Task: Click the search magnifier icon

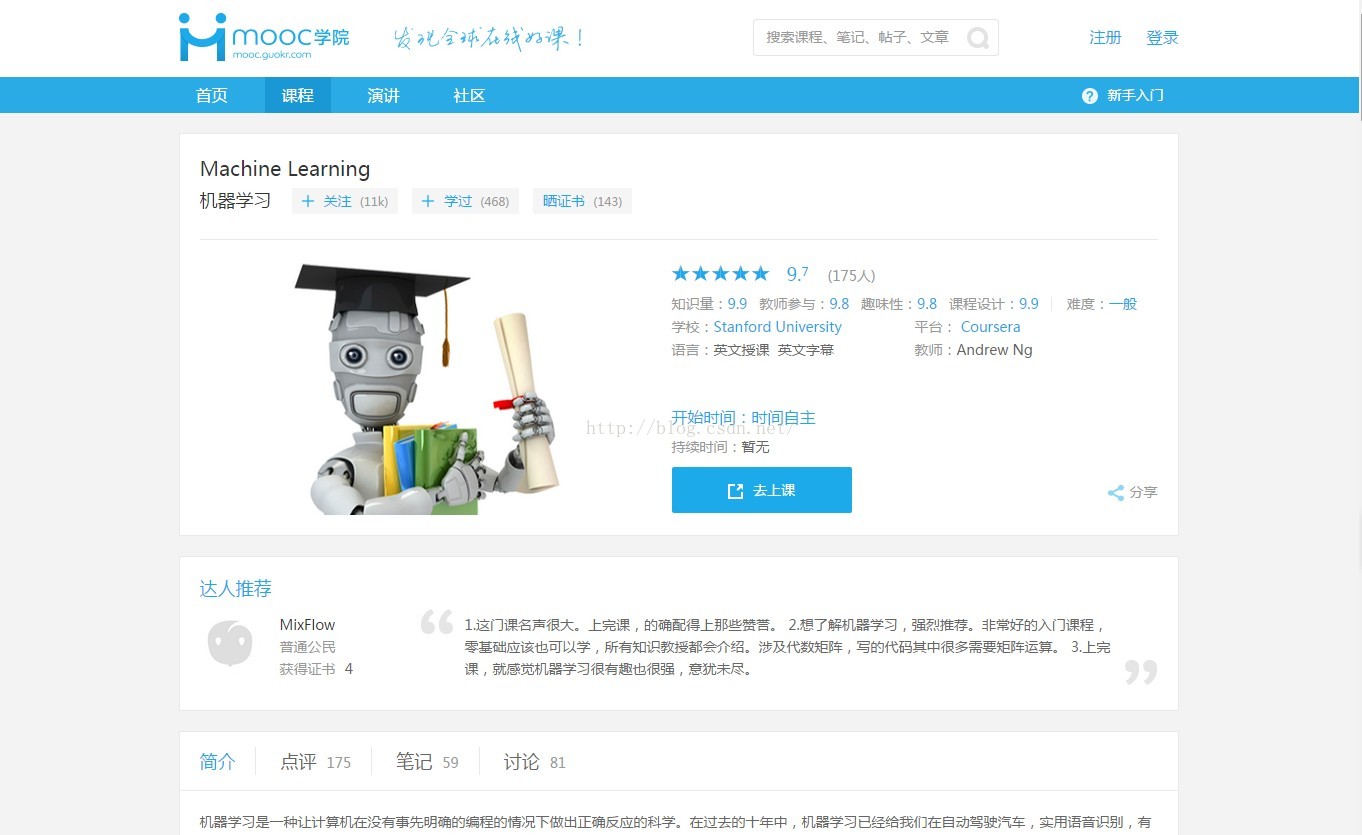Action: coord(978,38)
